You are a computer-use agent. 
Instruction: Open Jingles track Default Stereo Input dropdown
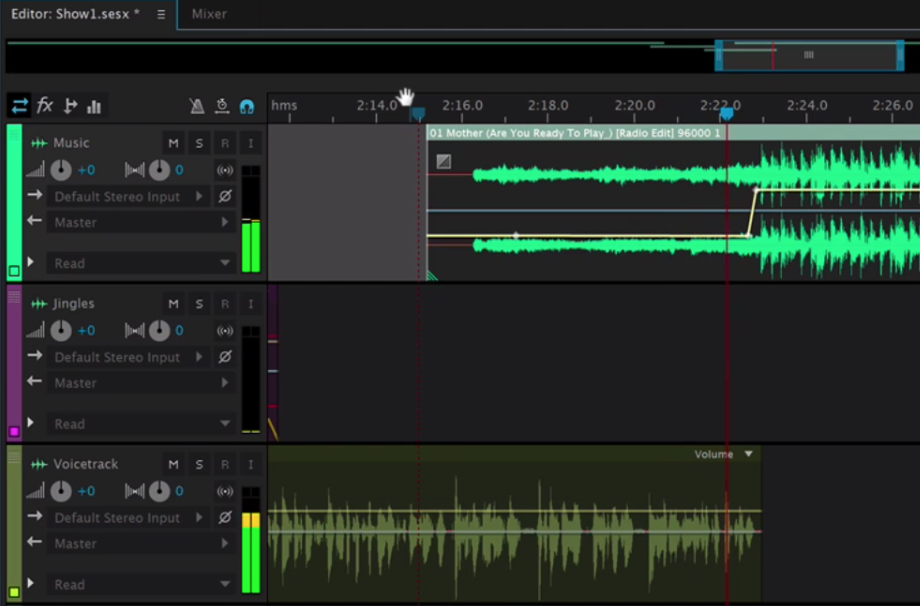point(129,357)
